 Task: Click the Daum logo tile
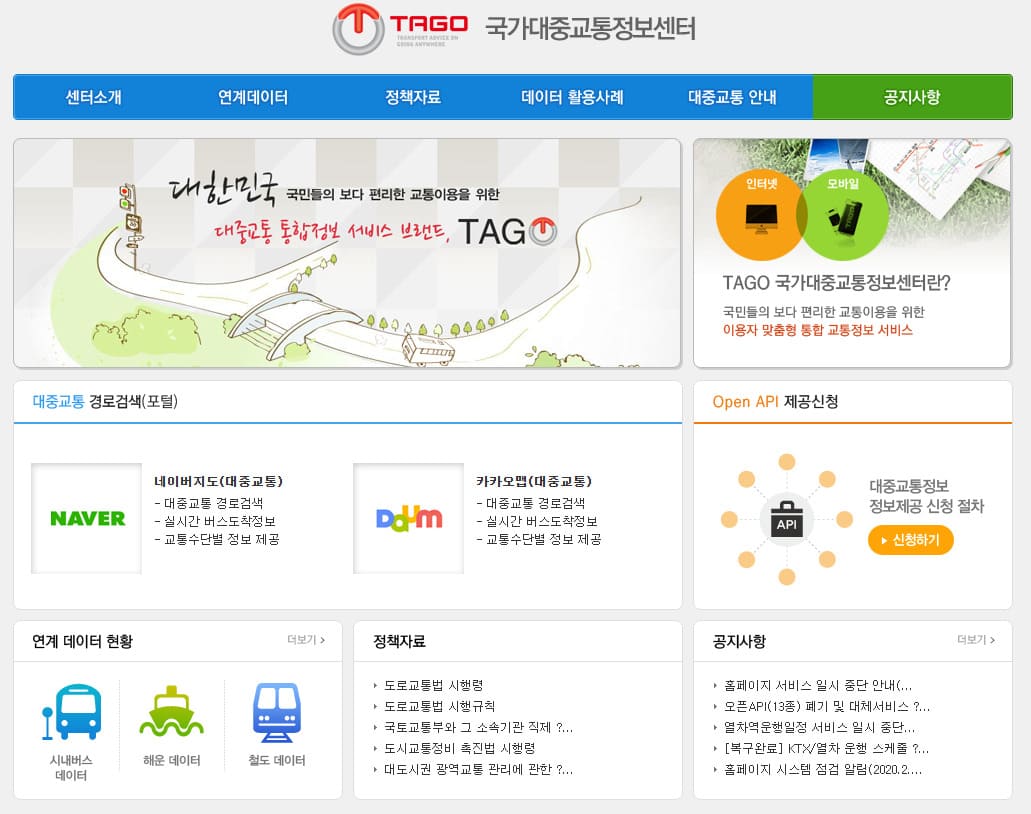pyautogui.click(x=408, y=518)
